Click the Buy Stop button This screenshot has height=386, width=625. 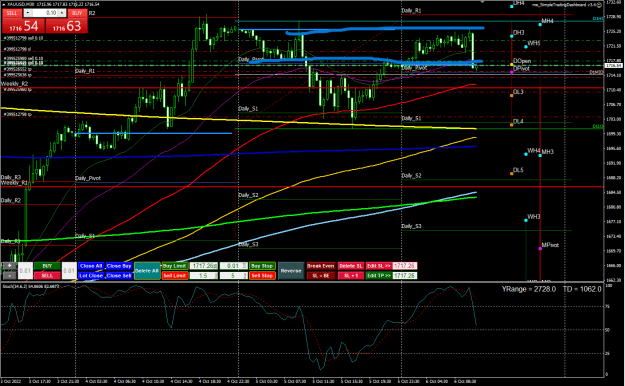[x=262, y=266]
